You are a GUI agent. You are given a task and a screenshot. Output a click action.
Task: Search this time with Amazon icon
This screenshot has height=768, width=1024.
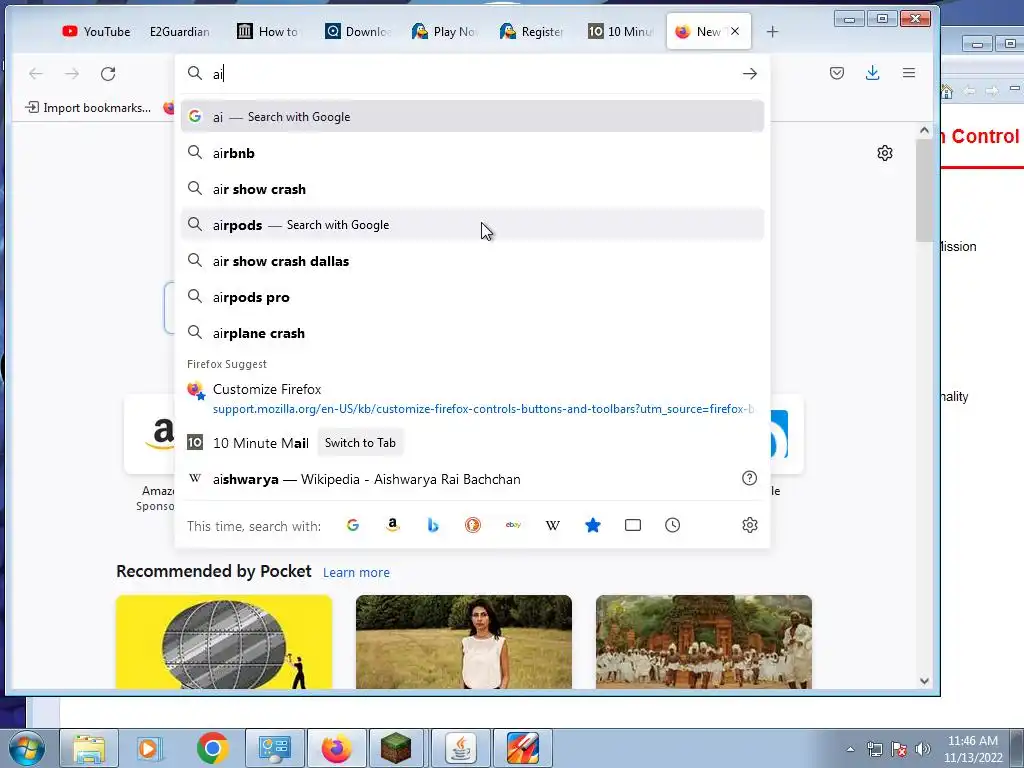click(392, 525)
